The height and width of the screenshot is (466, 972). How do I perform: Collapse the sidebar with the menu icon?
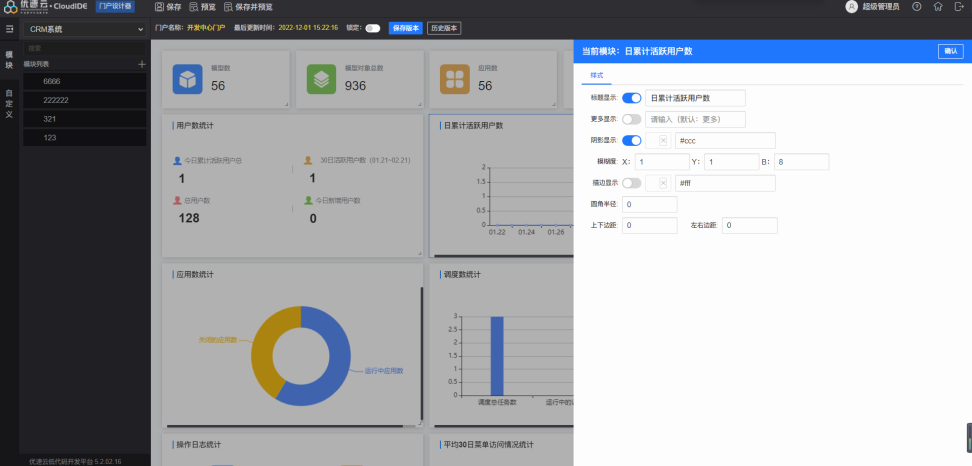tap(9, 29)
